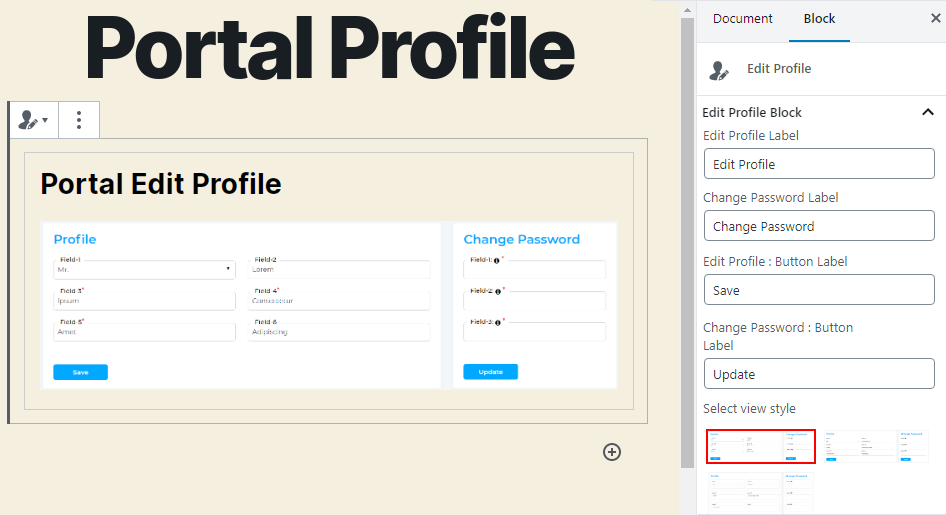Image resolution: width=946 pixels, height=515 pixels.
Task: Click the info icon beside Field-1 password
Action: tap(497, 260)
